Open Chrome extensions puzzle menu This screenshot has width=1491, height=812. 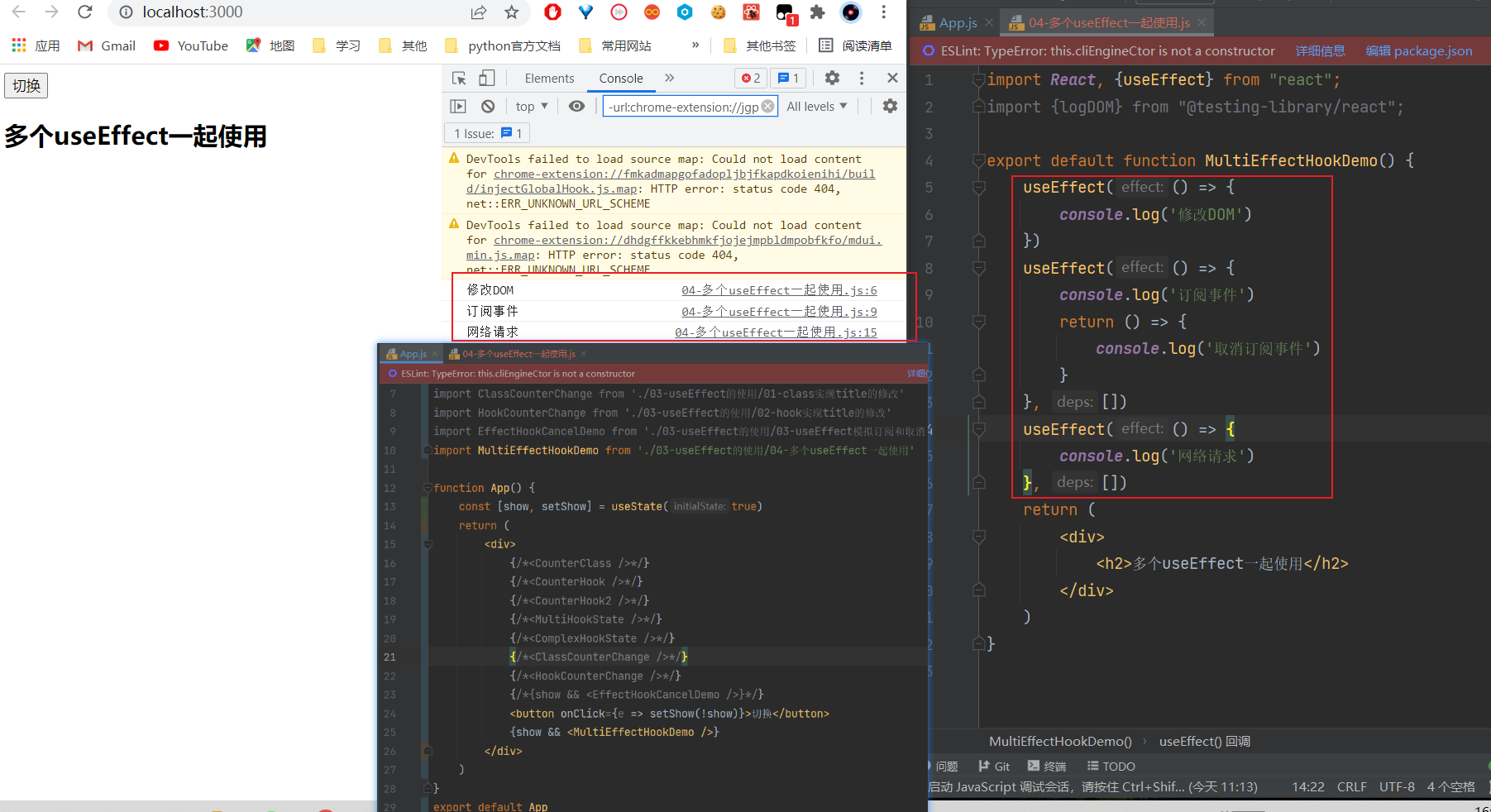[817, 12]
